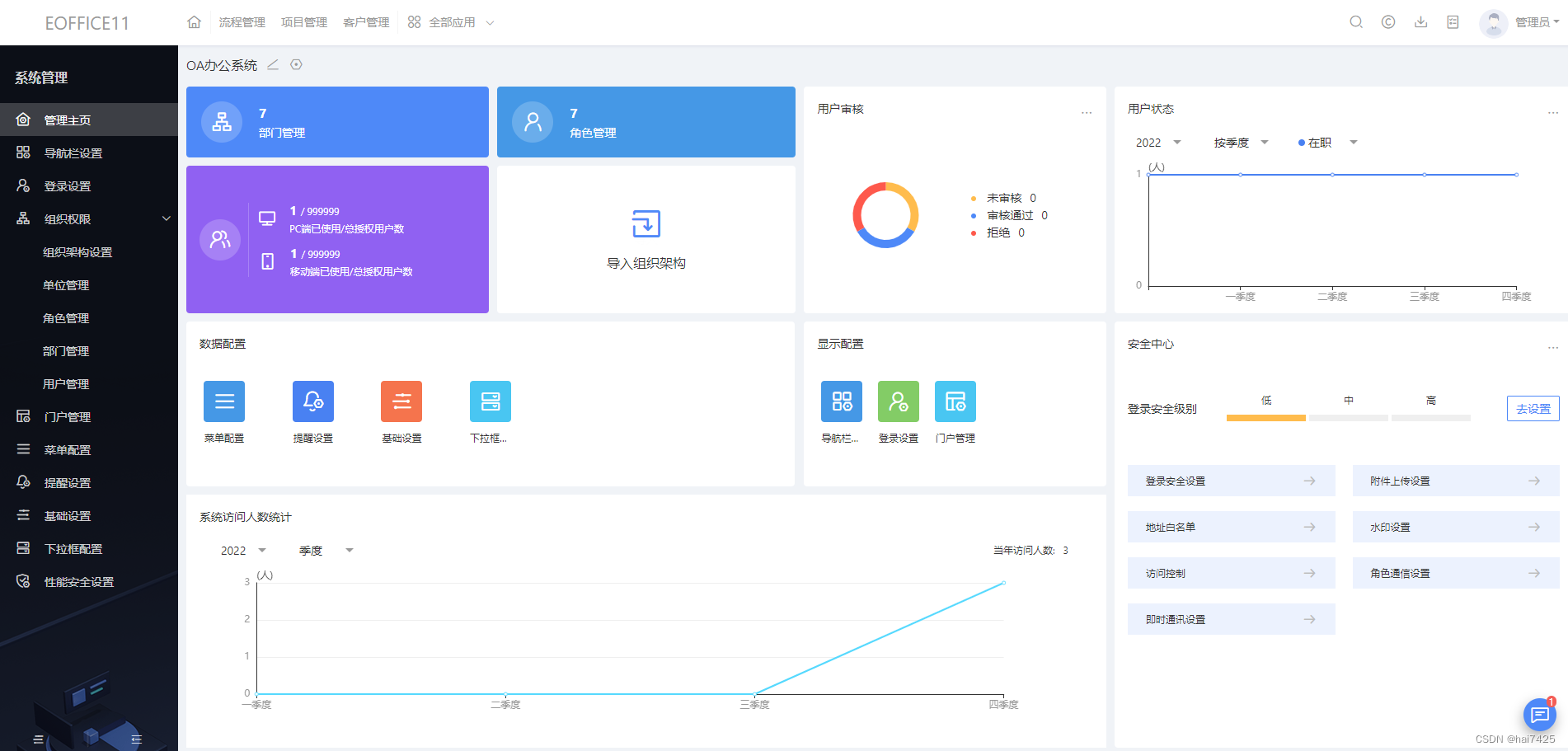Click the edit pencil next to OA办公系统
This screenshot has width=1568, height=751.
click(x=273, y=64)
